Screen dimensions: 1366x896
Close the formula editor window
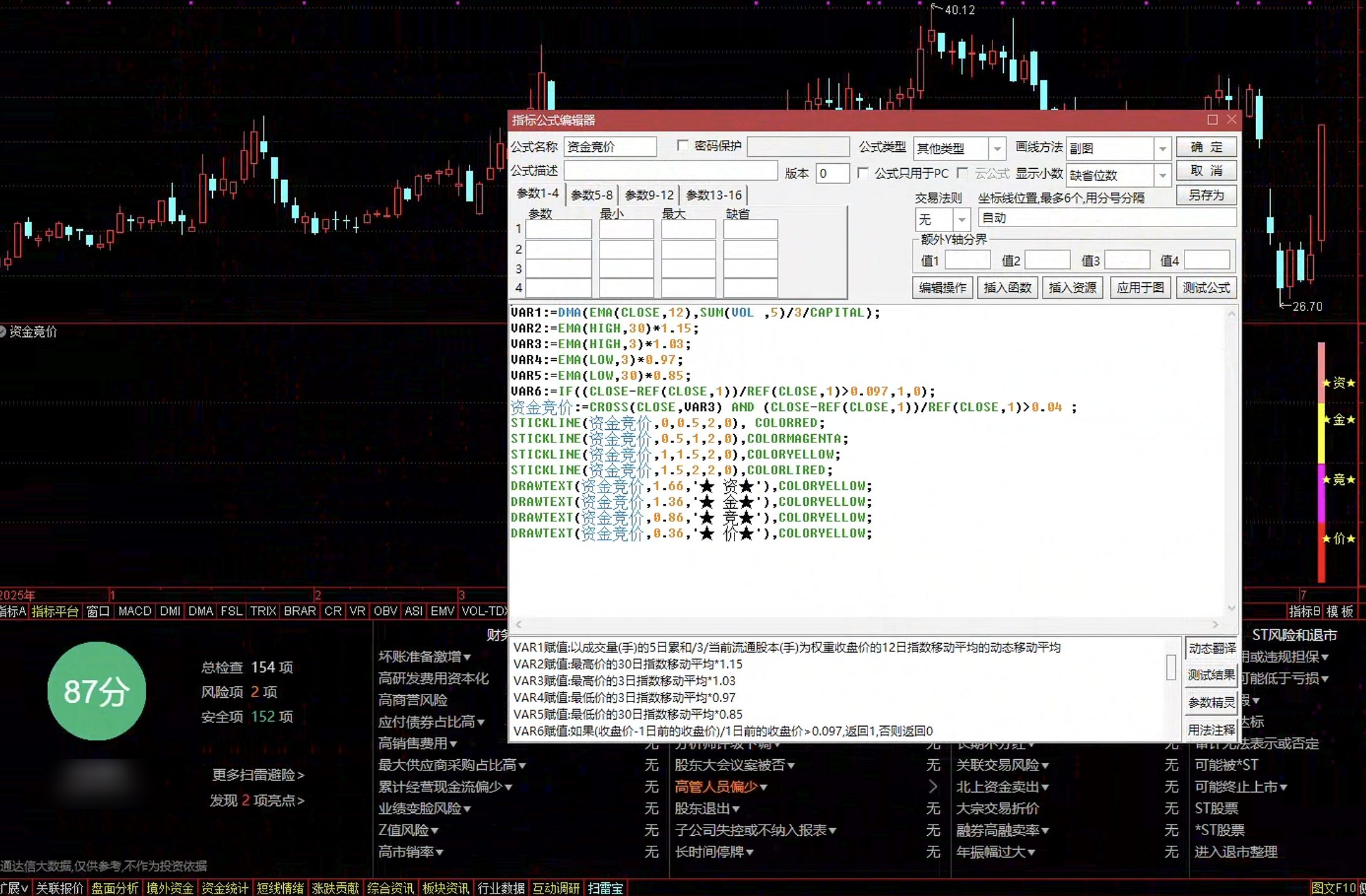point(1231,120)
